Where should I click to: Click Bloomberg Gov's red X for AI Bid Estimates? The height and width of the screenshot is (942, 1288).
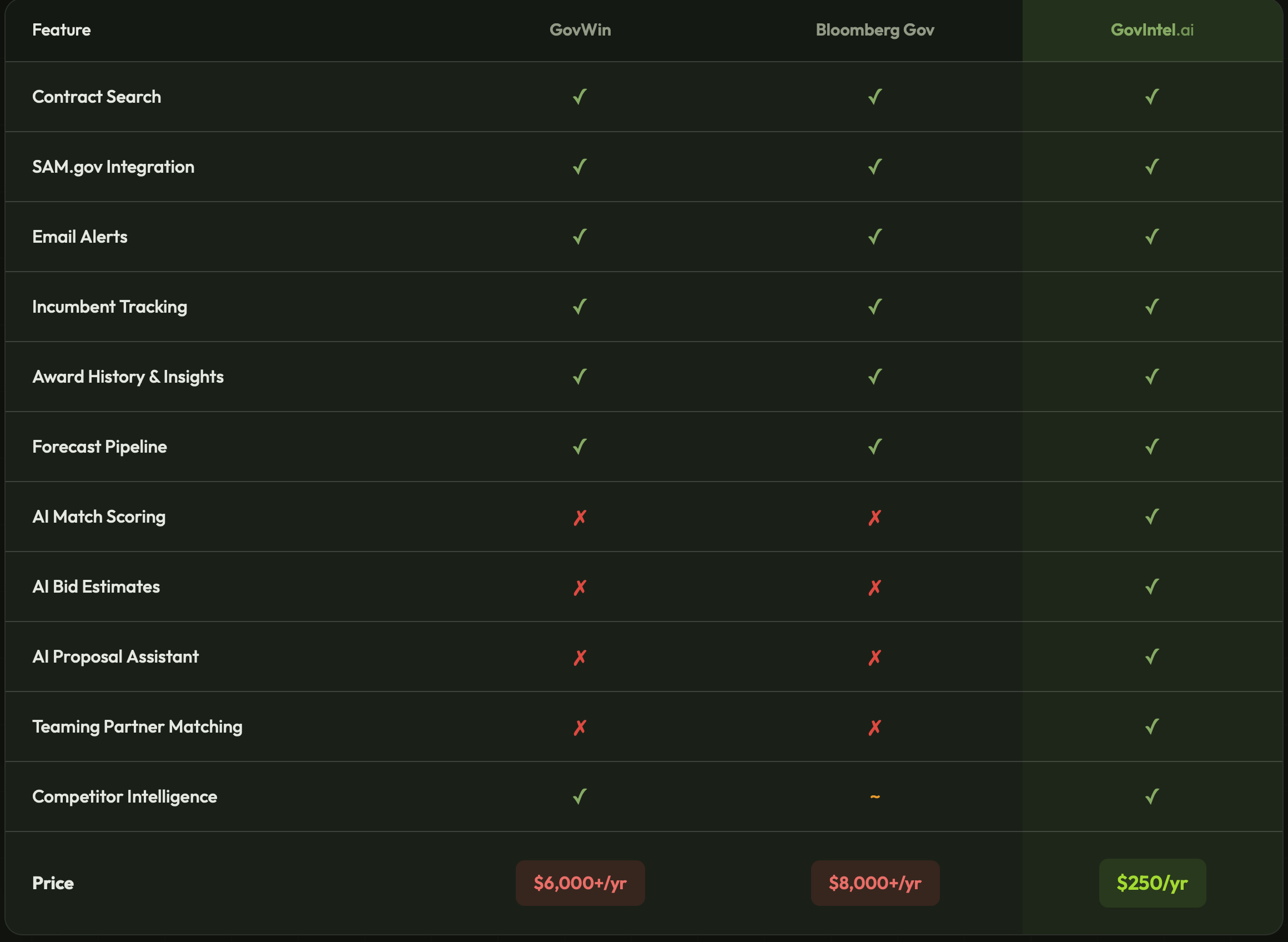(874, 587)
